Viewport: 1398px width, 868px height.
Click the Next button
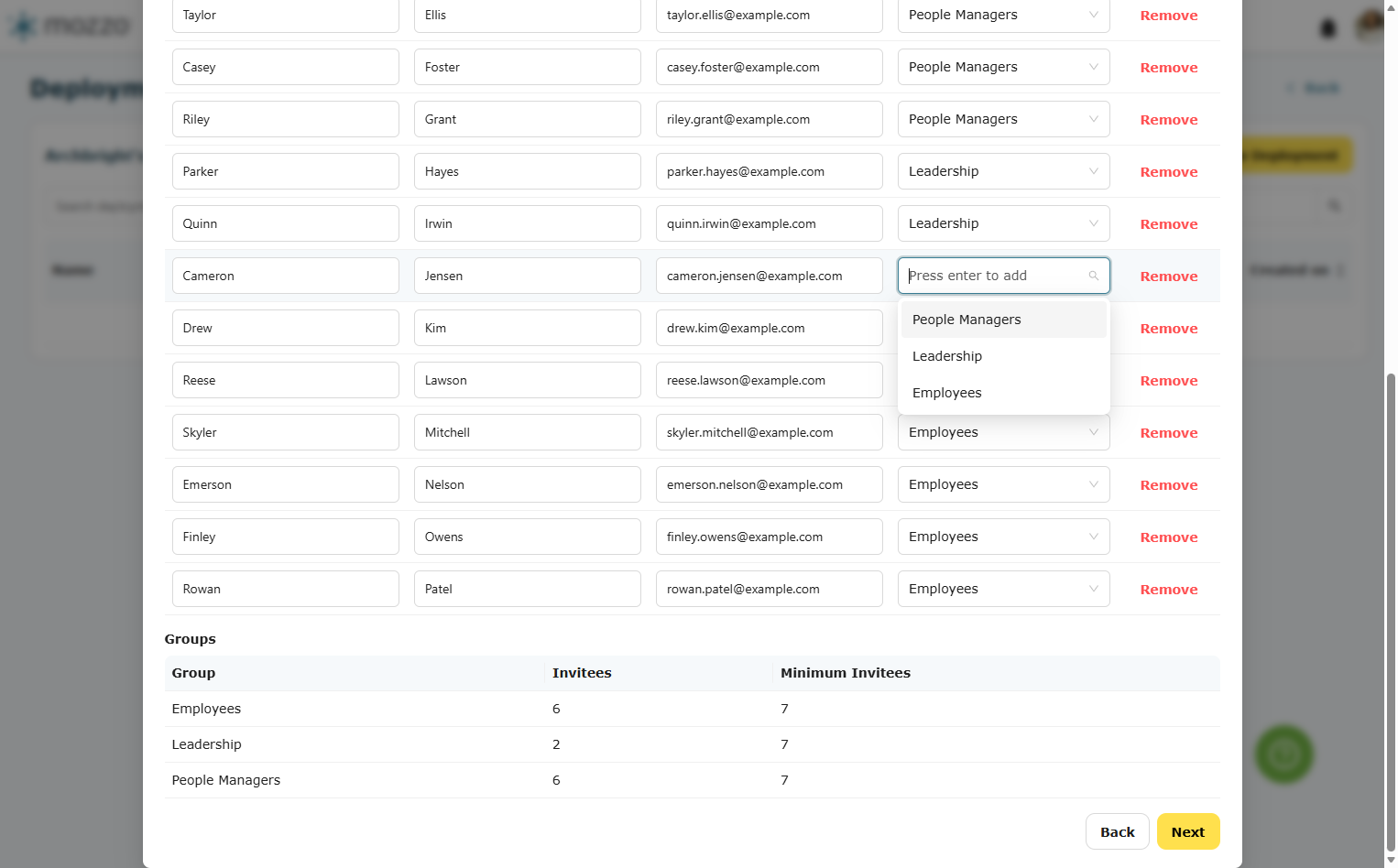[1187, 831]
